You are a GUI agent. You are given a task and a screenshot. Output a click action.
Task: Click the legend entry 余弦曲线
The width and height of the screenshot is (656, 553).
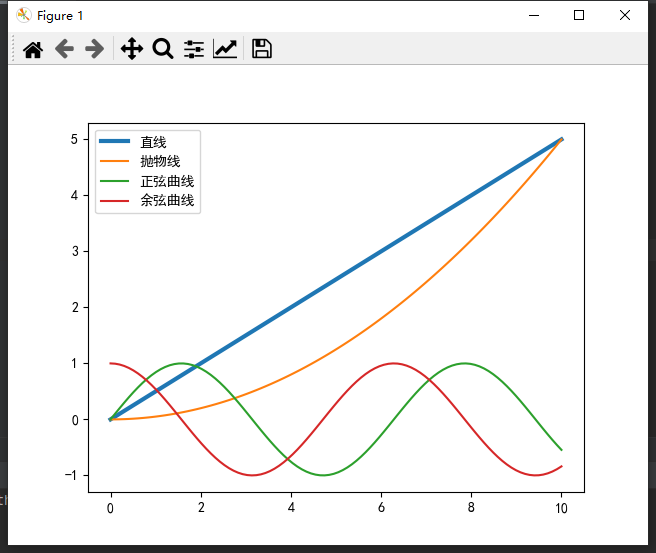167,200
